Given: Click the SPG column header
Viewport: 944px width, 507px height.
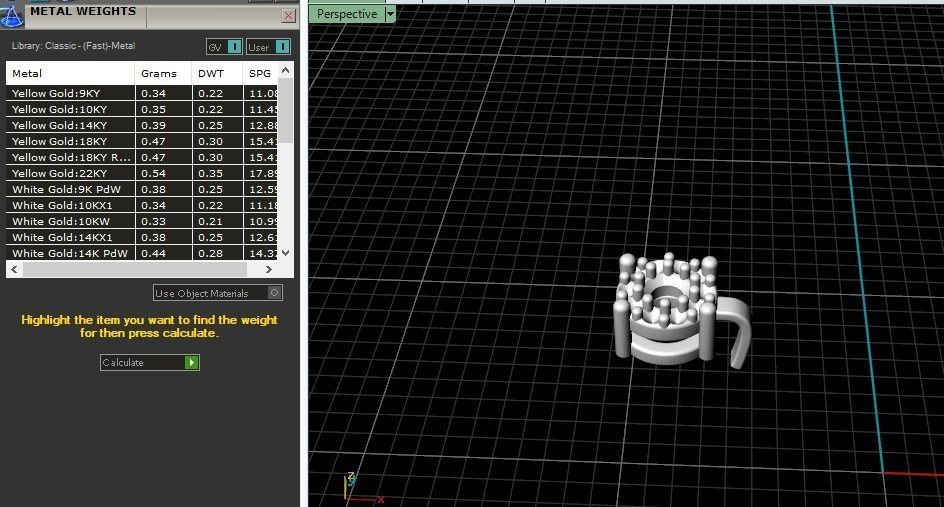Looking at the screenshot, I should coord(261,73).
